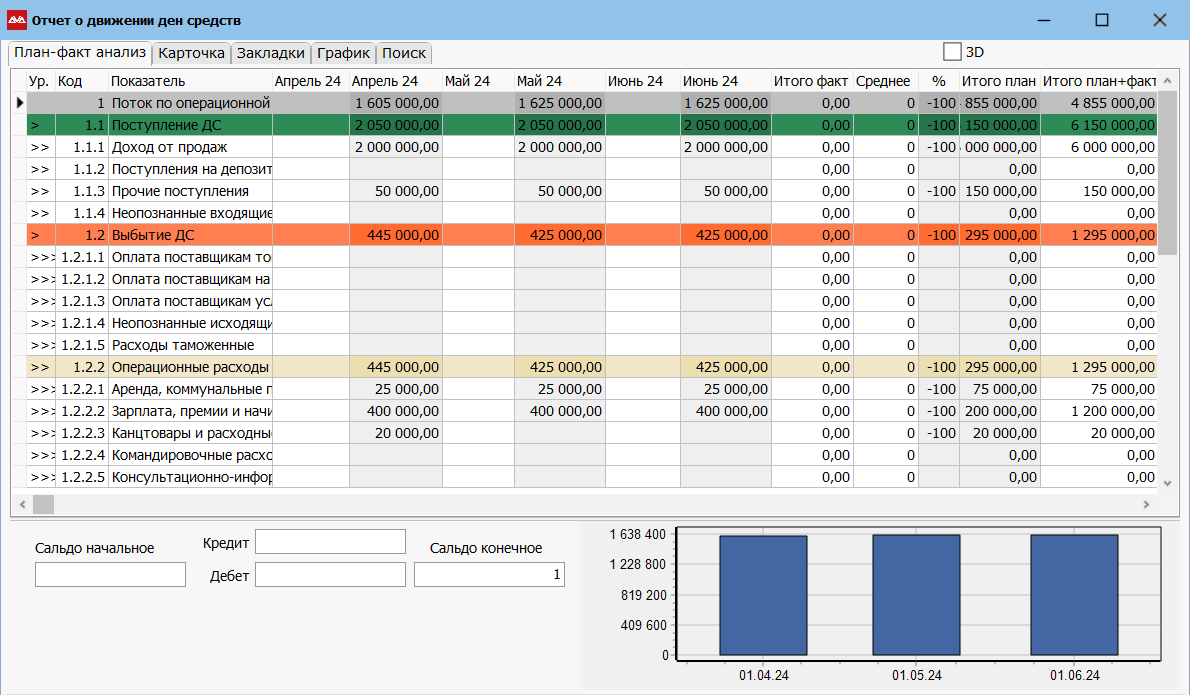Image resolution: width=1190 pixels, height=695 pixels.
Task: Expand the Поступление ДС level marker
Action: (x=36, y=125)
